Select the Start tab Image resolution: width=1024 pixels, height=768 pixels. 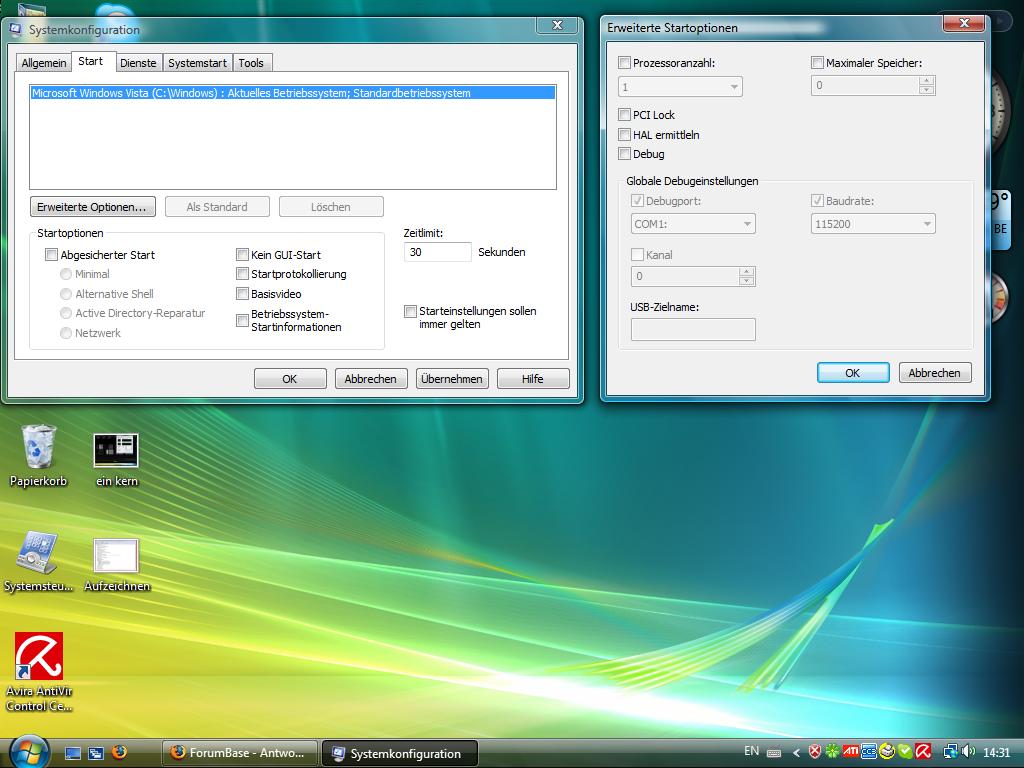point(91,61)
